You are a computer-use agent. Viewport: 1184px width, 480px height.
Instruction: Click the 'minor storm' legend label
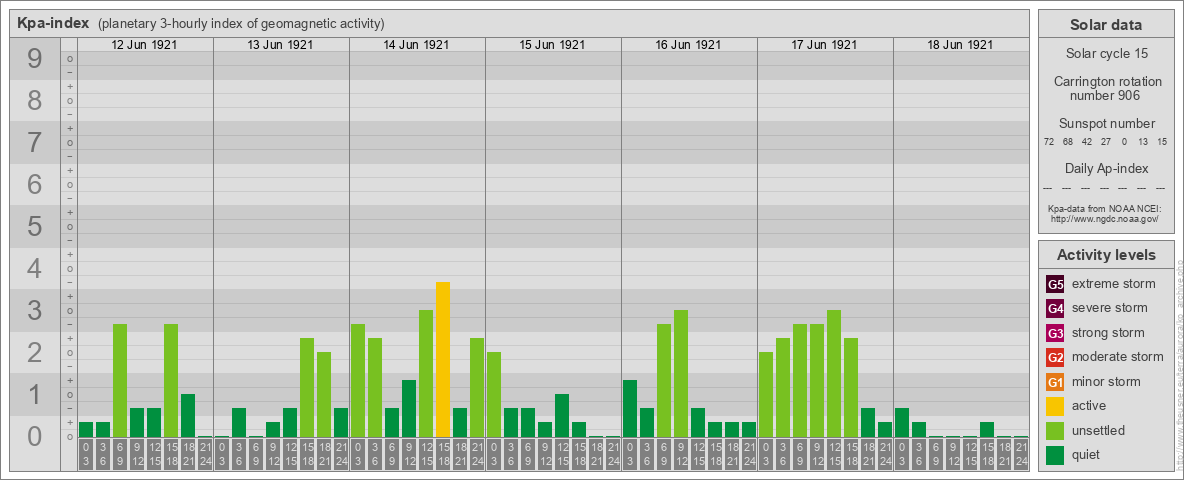1106,381
